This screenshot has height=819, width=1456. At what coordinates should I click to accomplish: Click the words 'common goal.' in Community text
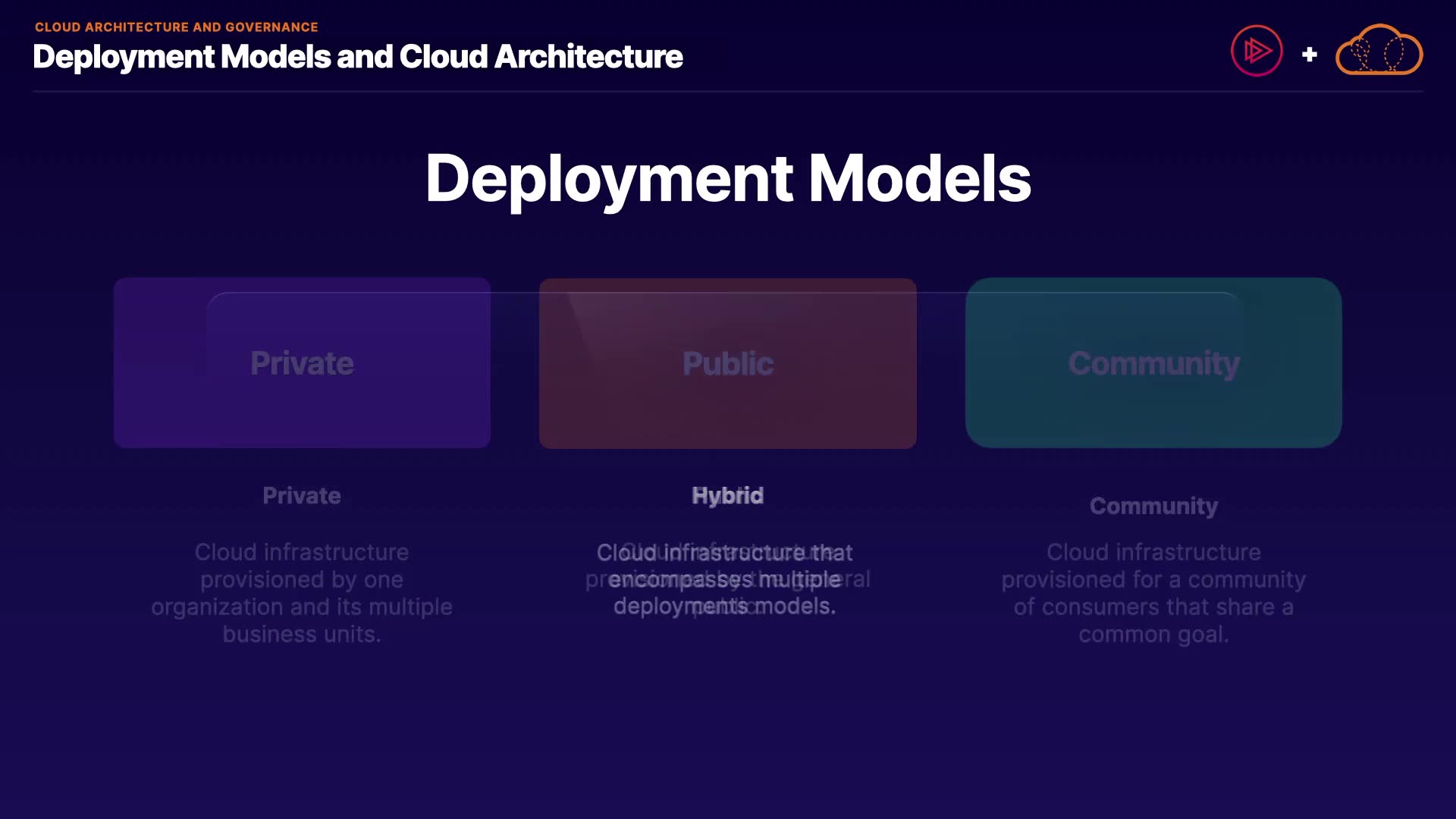click(x=1153, y=634)
